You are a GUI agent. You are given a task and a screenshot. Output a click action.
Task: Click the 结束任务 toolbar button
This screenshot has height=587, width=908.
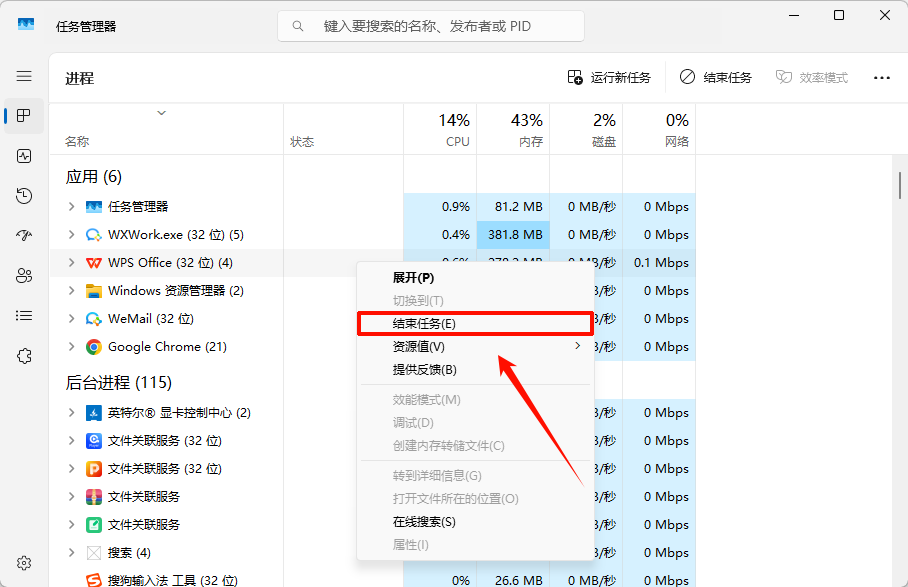tap(715, 76)
